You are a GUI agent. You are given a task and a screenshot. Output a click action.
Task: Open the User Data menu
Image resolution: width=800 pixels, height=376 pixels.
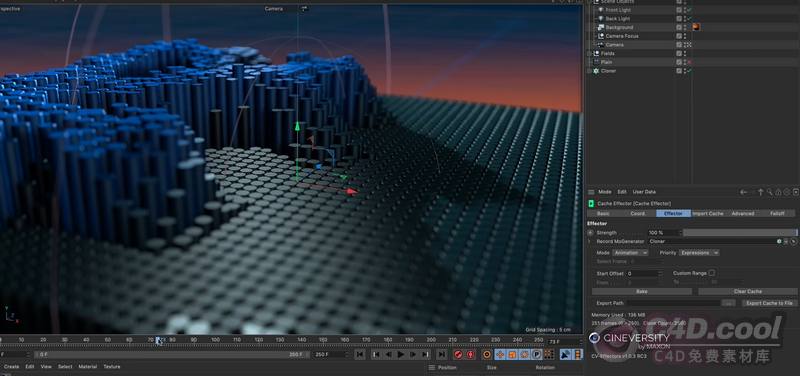(644, 192)
